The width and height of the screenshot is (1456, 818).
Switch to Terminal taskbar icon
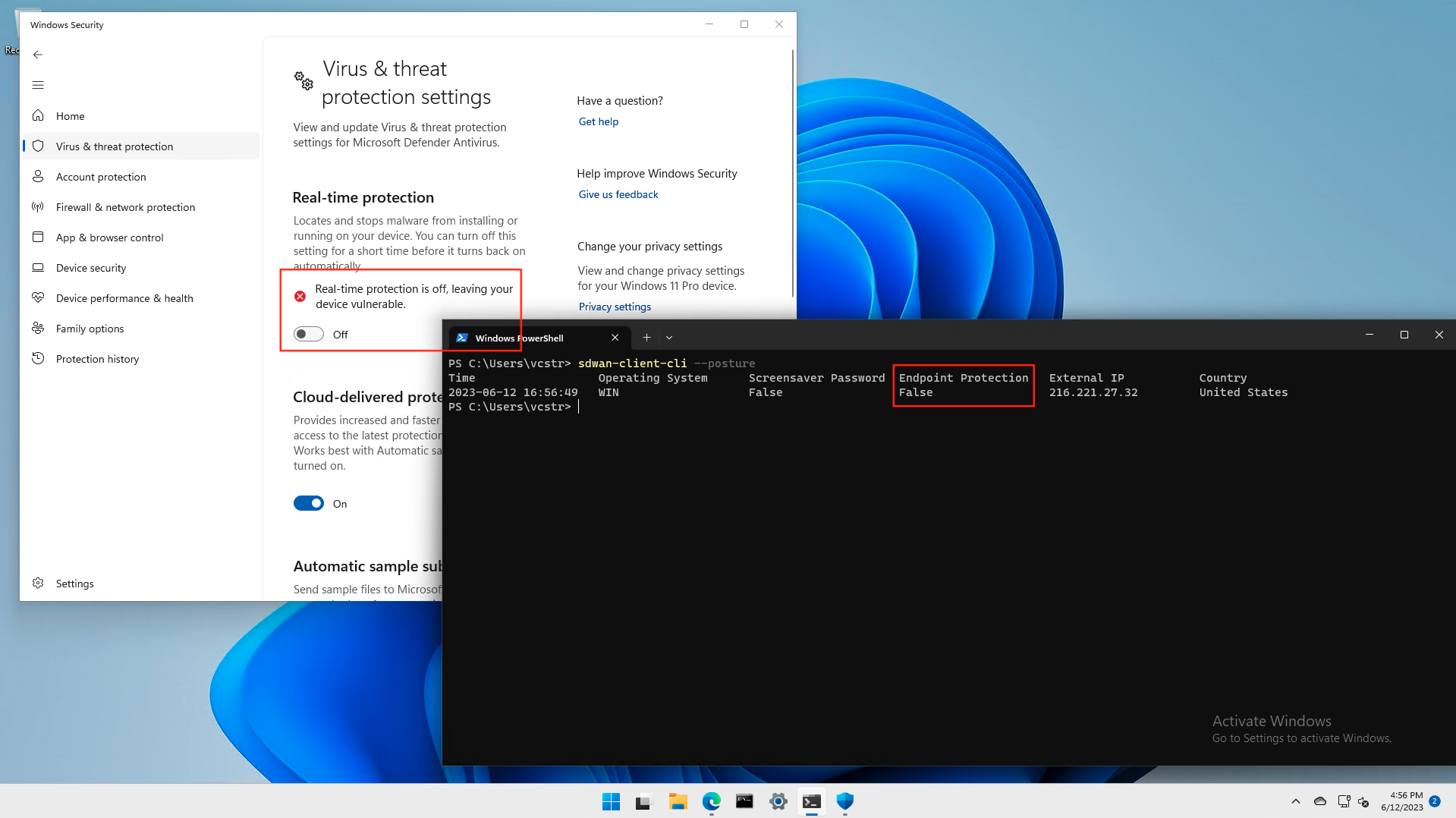811,801
